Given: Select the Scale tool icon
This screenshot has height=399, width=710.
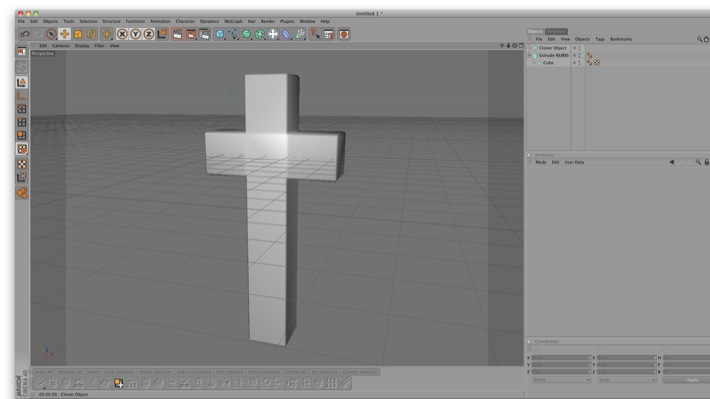Looking at the screenshot, I should (78, 34).
